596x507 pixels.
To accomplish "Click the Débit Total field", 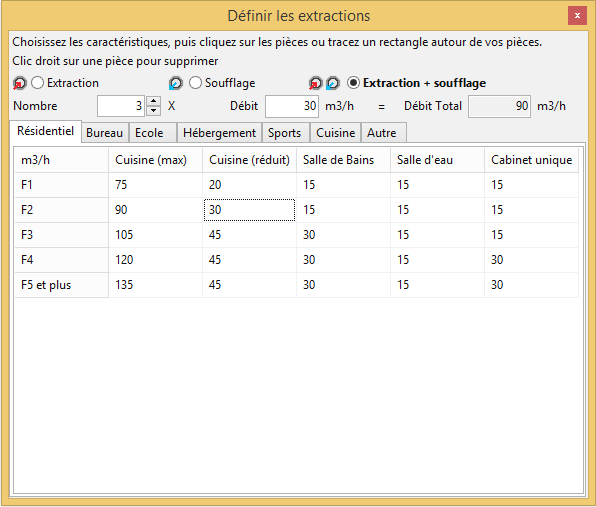I will coord(499,106).
